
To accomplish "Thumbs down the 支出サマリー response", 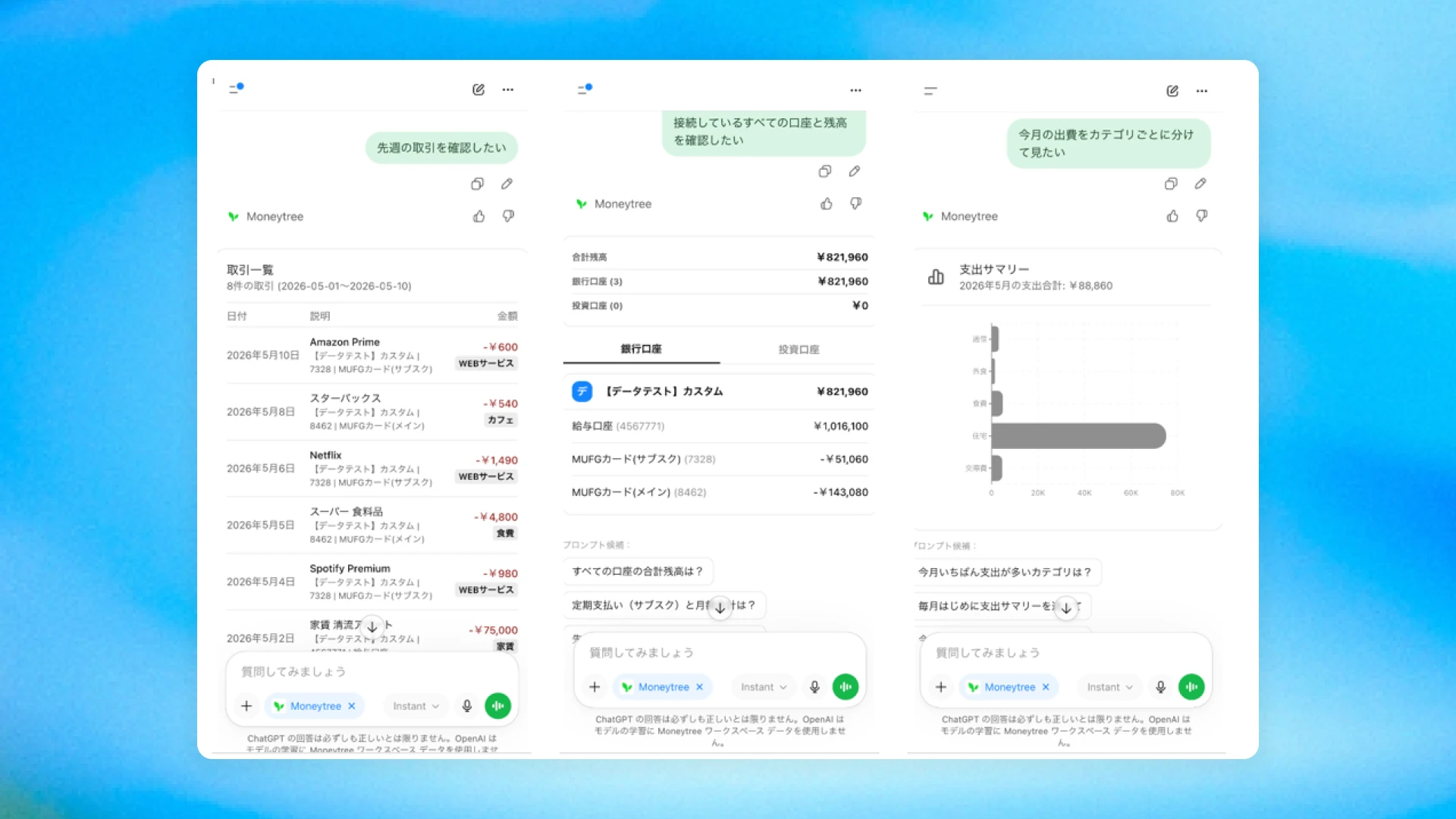I will (1202, 216).
